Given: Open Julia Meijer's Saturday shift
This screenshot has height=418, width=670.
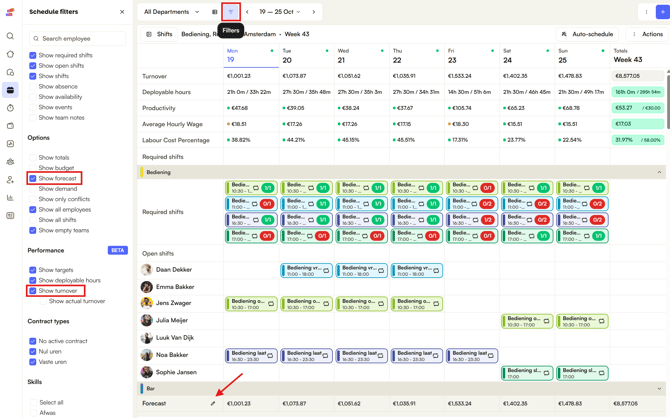Looking at the screenshot, I should (527, 321).
